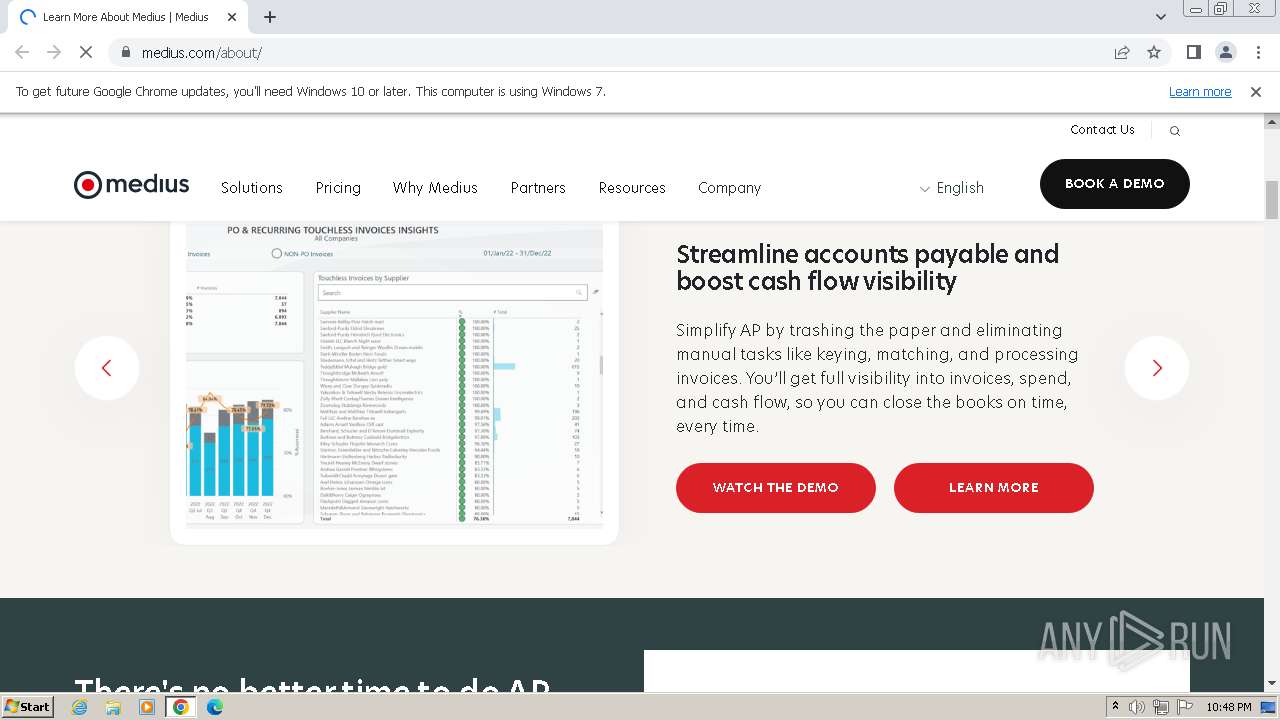
Task: Open the Windows Start menu
Action: 28,707
